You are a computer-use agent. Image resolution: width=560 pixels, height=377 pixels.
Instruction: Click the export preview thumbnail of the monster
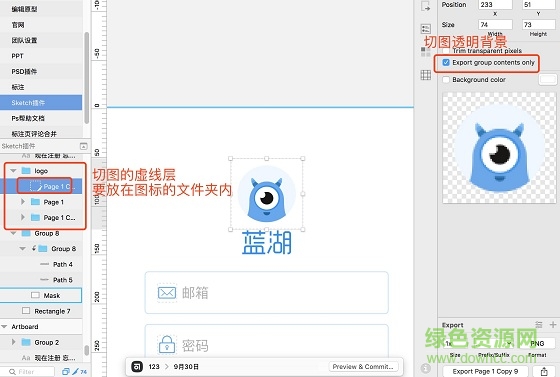tap(499, 148)
